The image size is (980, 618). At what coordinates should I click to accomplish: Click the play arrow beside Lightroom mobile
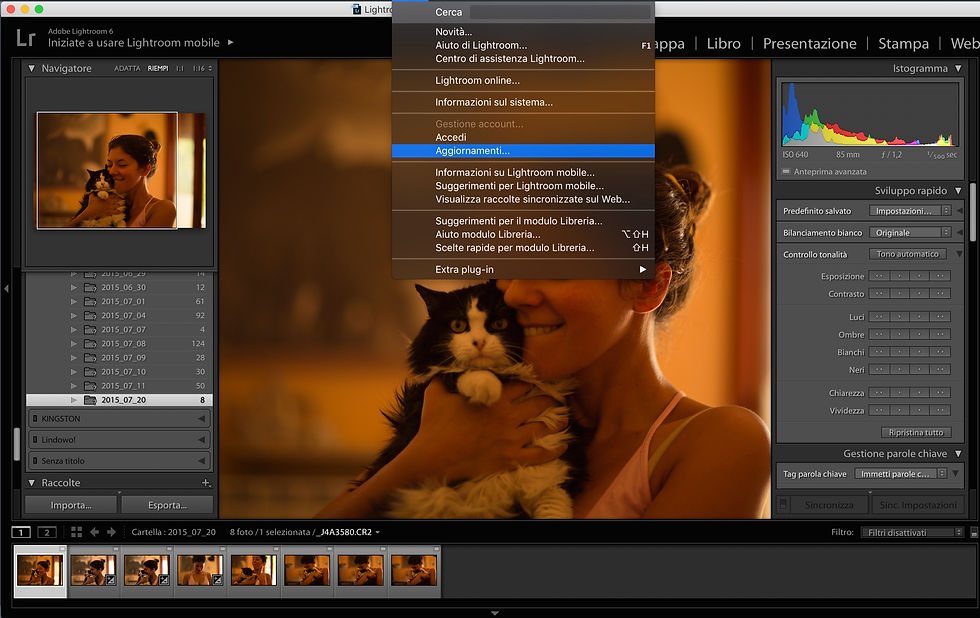click(231, 42)
